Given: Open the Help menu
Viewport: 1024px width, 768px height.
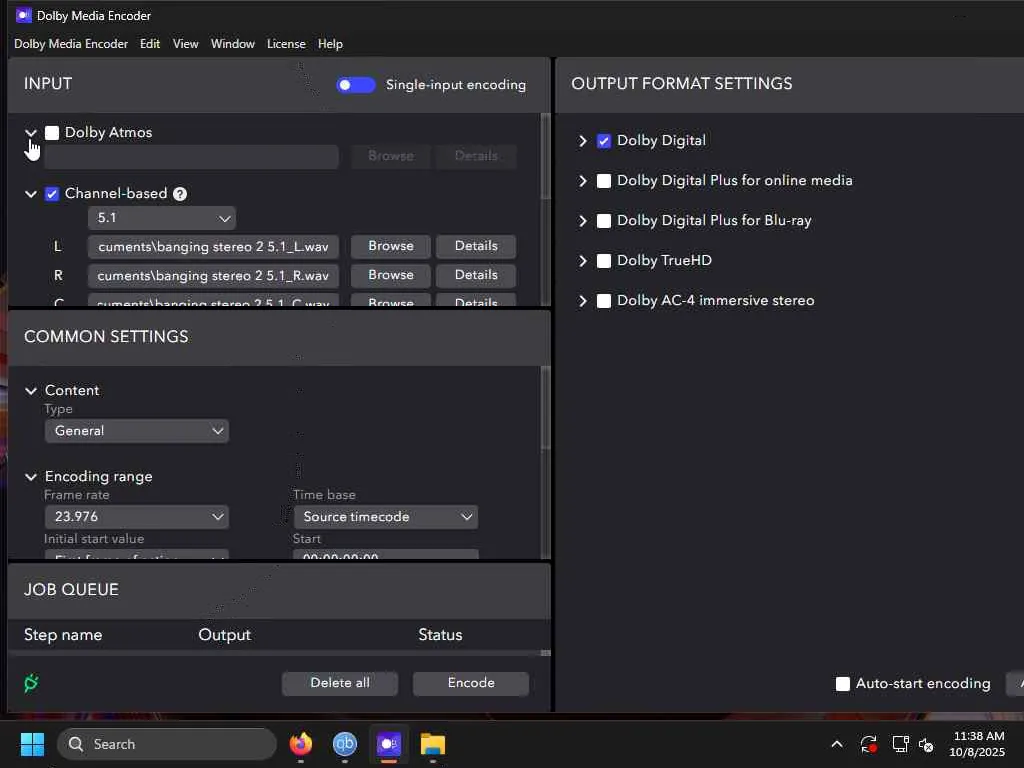Looking at the screenshot, I should click(330, 44).
